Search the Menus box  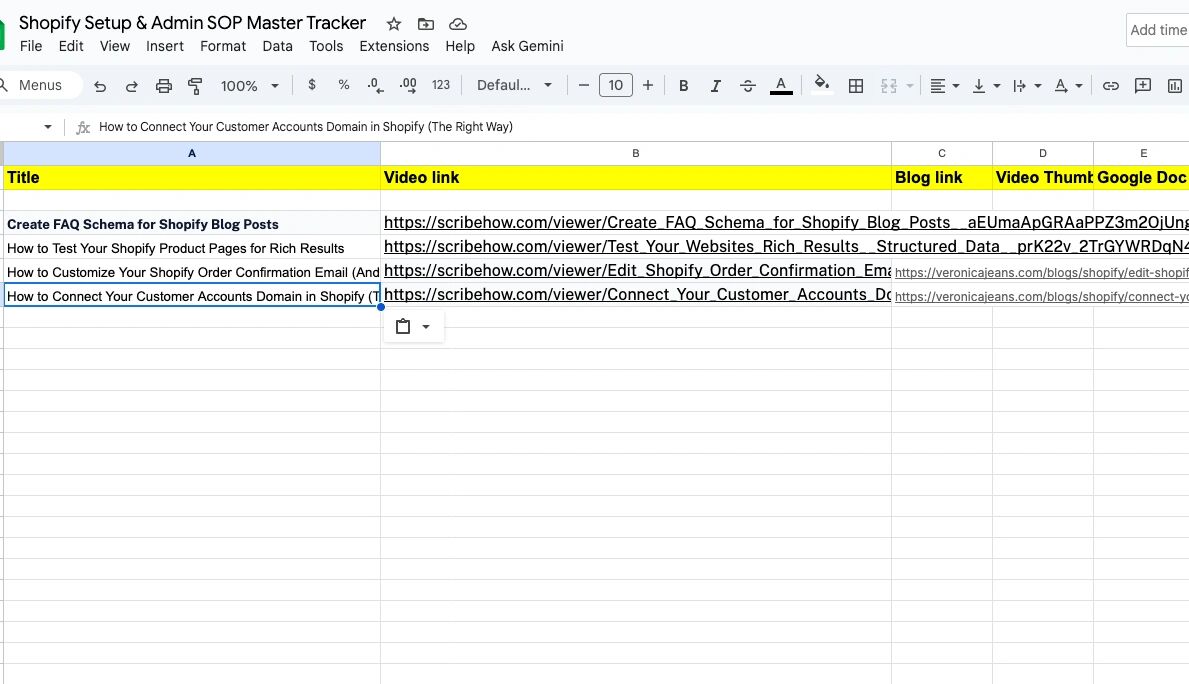[40, 85]
